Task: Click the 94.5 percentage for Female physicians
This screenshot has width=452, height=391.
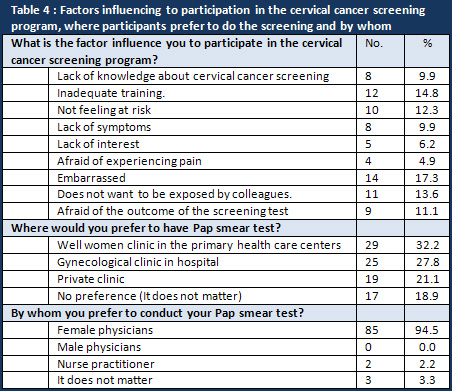Action: pyautogui.click(x=427, y=330)
